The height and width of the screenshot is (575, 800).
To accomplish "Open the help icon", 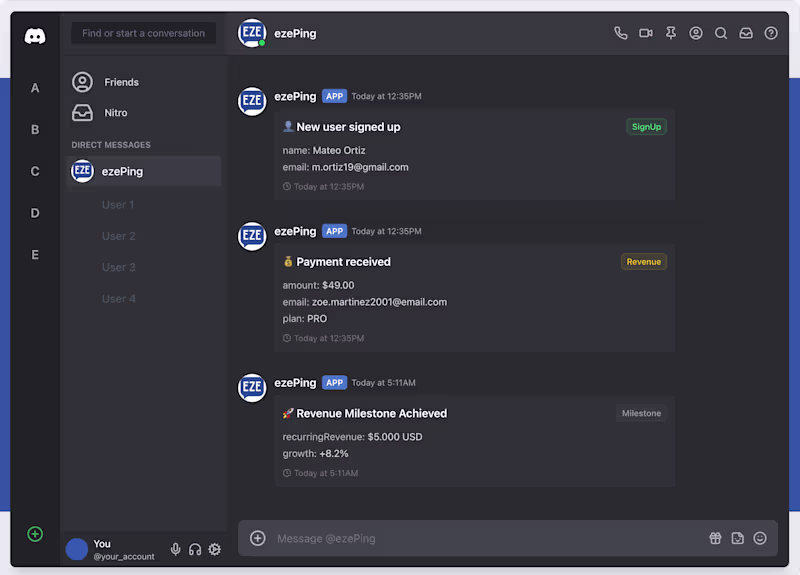I will (771, 33).
